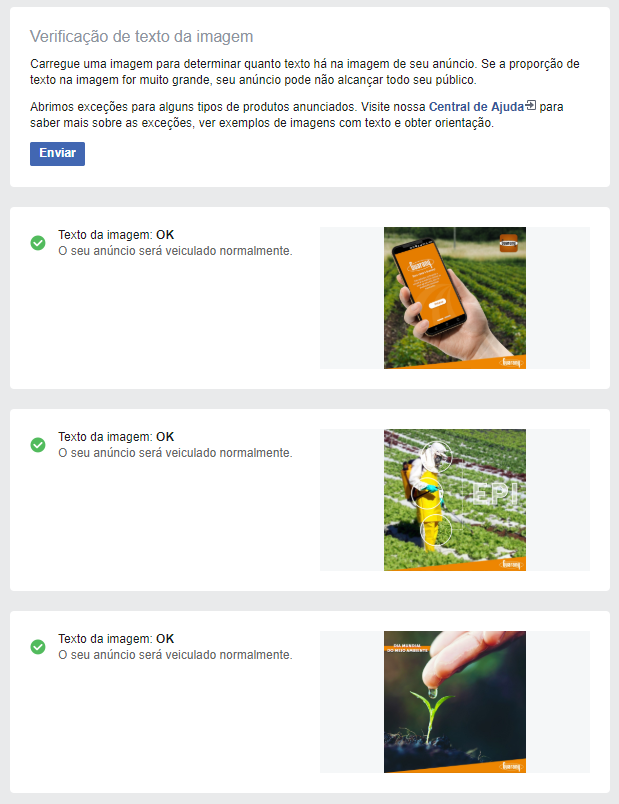The width and height of the screenshot is (619, 804).
Task: Click the green check icon for the EPI ad
Action: tap(38, 445)
